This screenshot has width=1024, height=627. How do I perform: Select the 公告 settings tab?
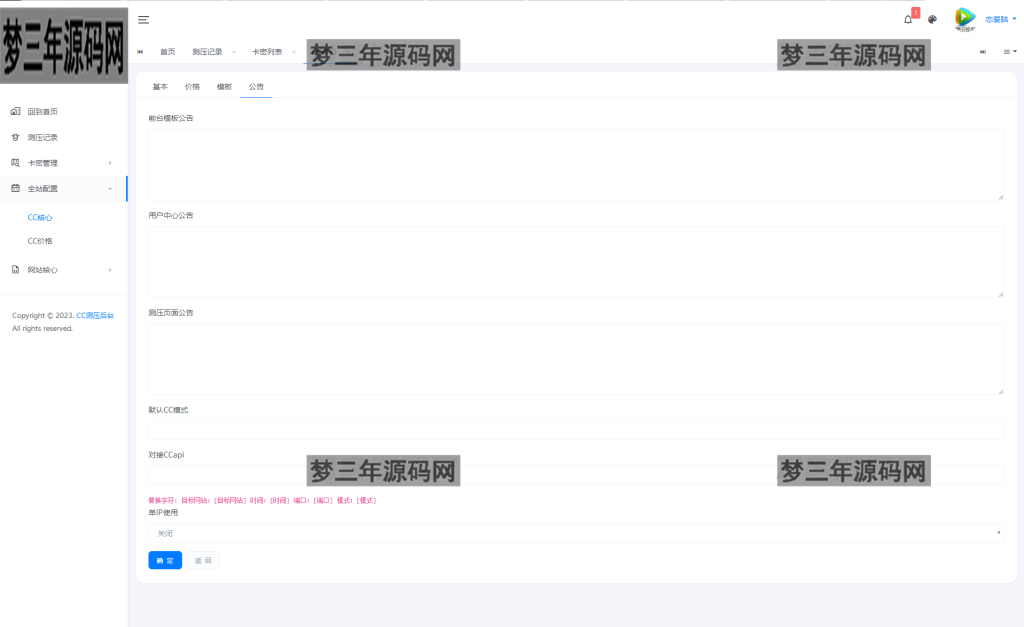tap(256, 86)
